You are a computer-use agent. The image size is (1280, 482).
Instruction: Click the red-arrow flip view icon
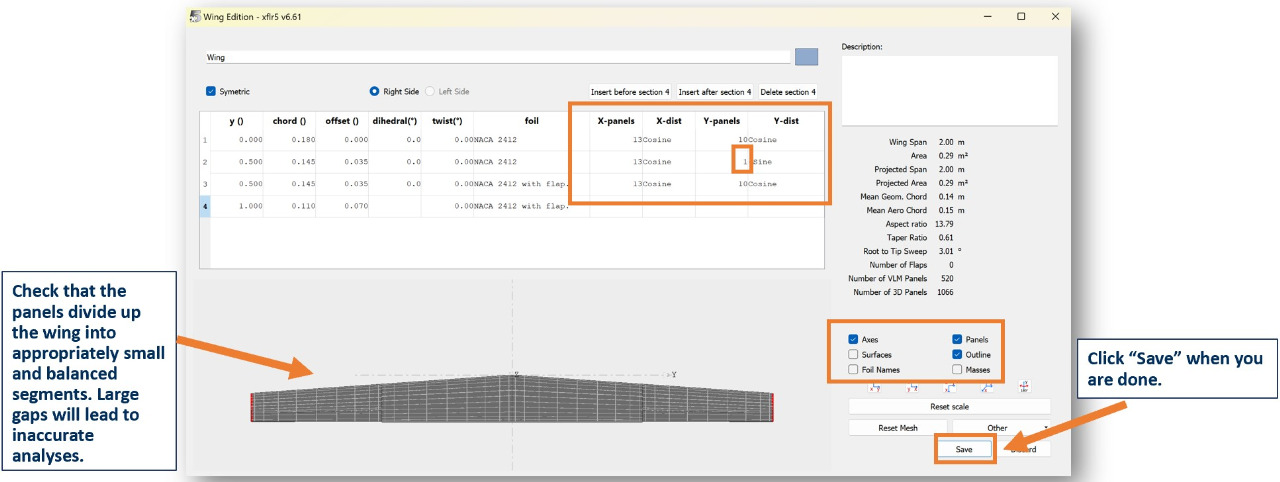[1025, 386]
